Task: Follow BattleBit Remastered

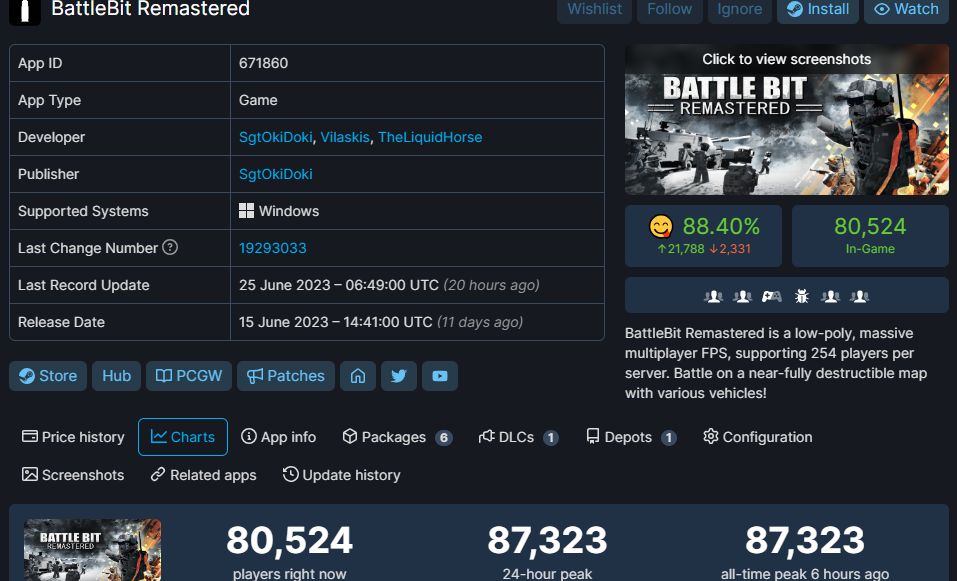Action: 670,9
